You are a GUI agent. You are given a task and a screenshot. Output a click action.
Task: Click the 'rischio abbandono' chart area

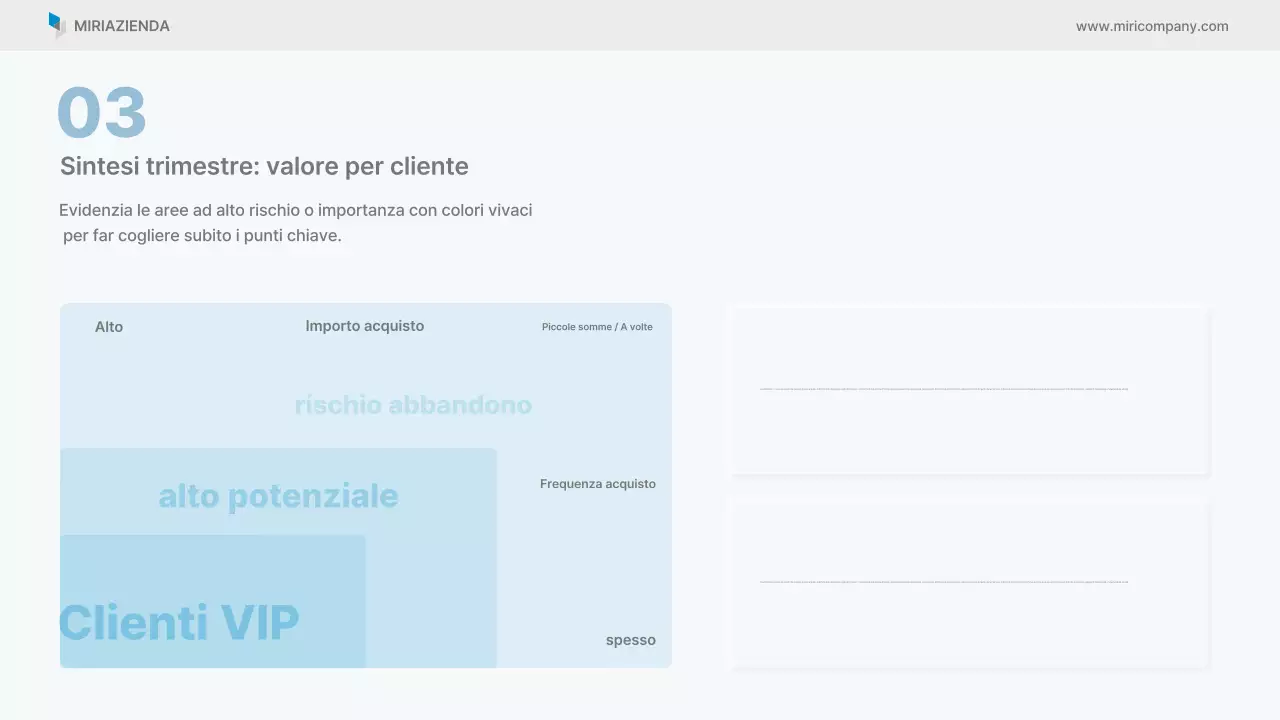coord(413,405)
